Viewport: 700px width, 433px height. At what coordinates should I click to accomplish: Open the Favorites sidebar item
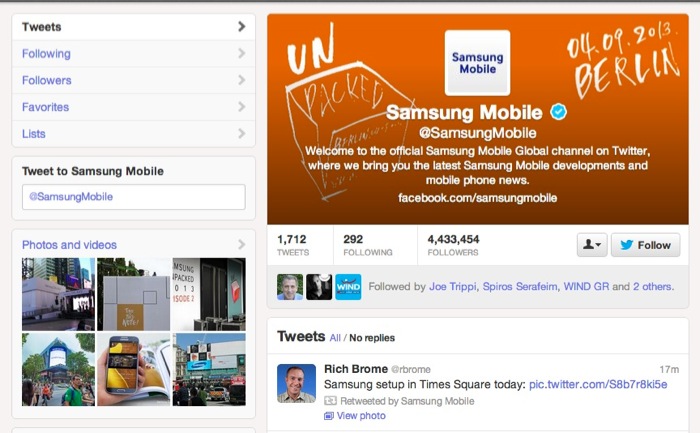point(133,107)
